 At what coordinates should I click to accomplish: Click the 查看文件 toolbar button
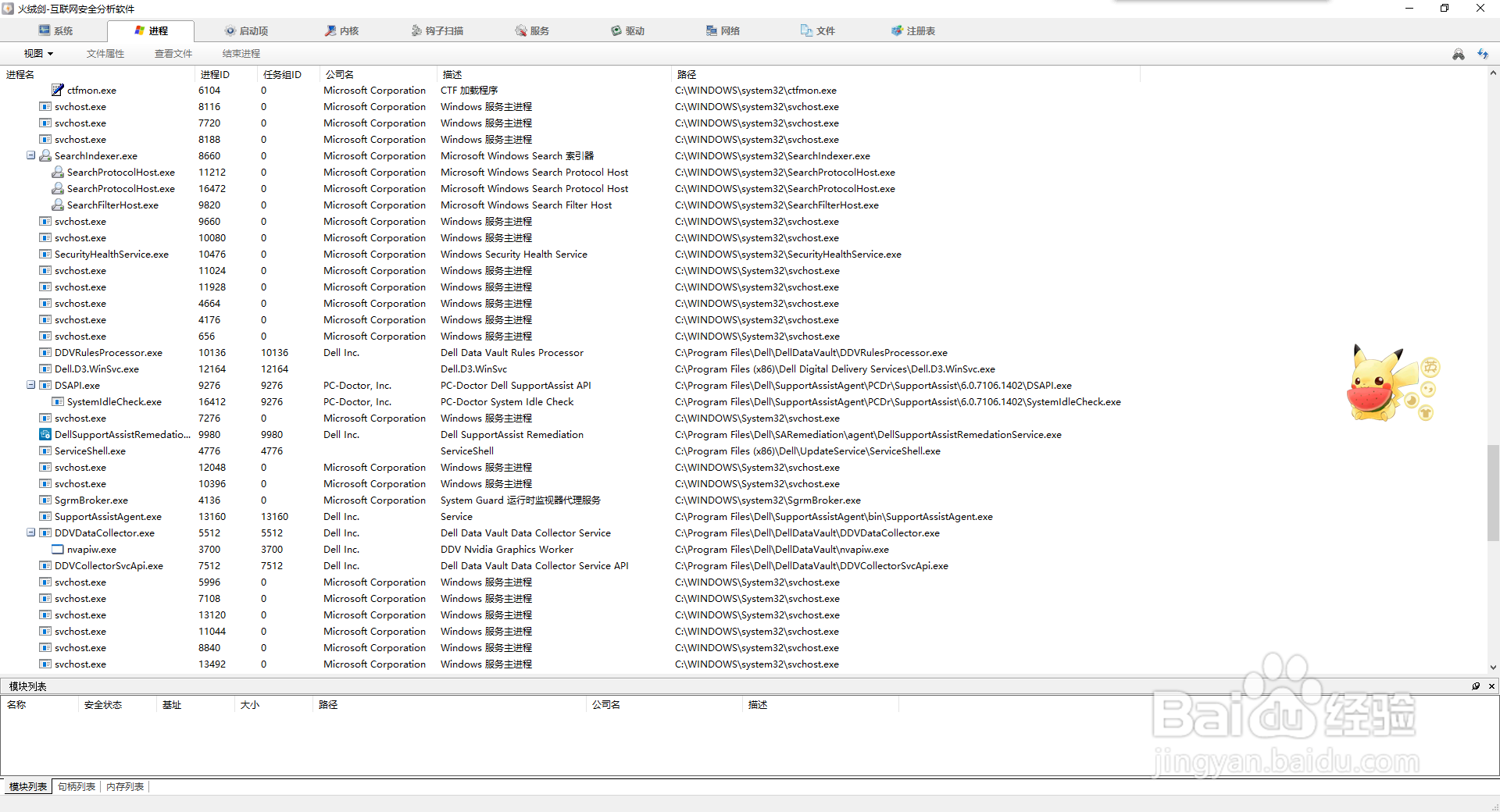click(x=173, y=53)
